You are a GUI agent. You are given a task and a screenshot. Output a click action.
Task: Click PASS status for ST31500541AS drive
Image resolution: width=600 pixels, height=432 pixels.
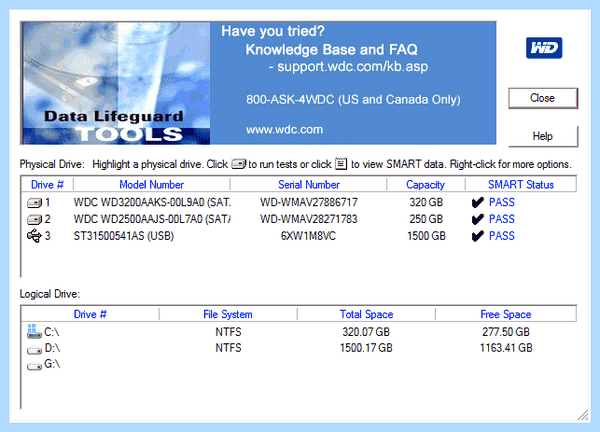(x=502, y=236)
